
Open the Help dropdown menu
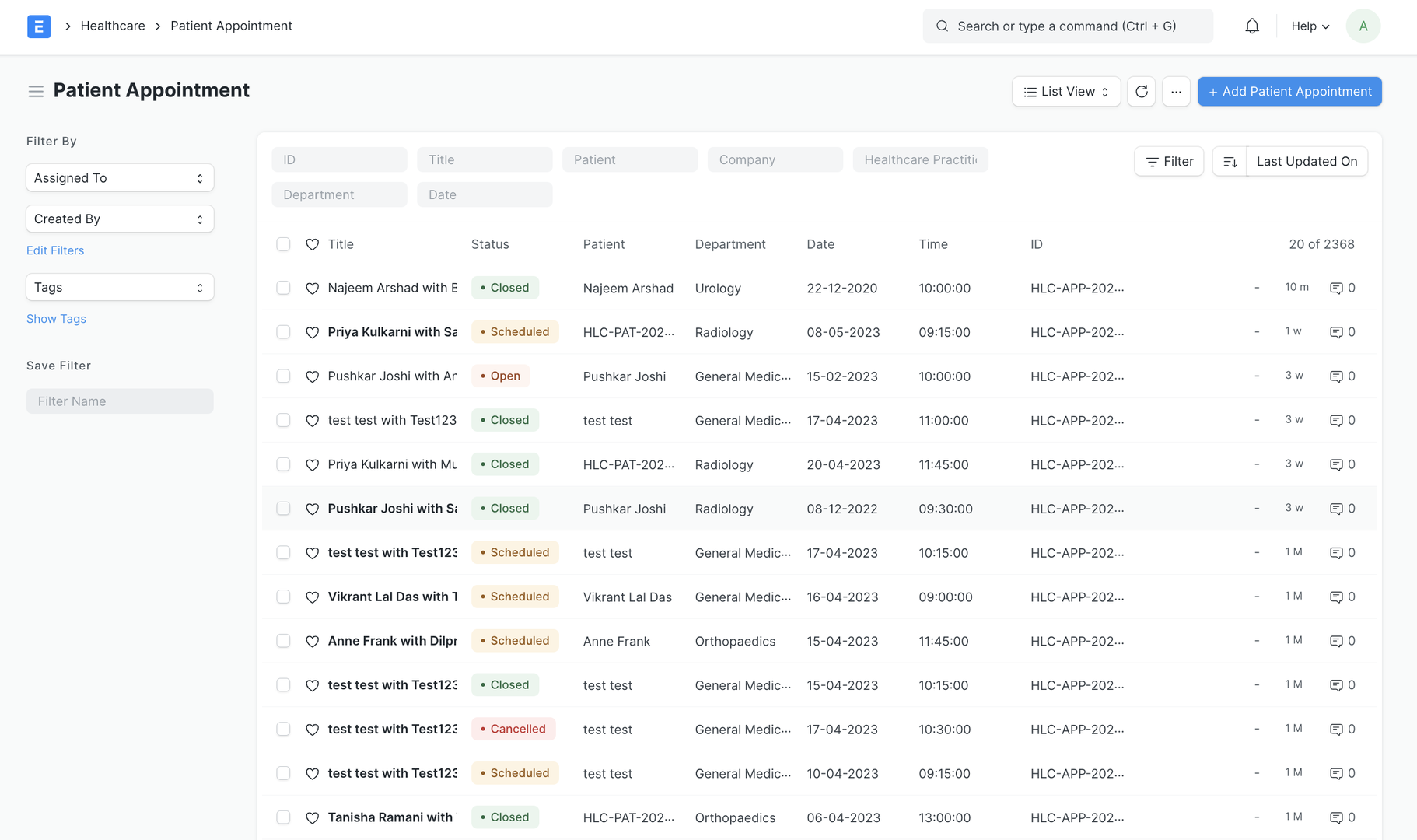tap(1310, 26)
